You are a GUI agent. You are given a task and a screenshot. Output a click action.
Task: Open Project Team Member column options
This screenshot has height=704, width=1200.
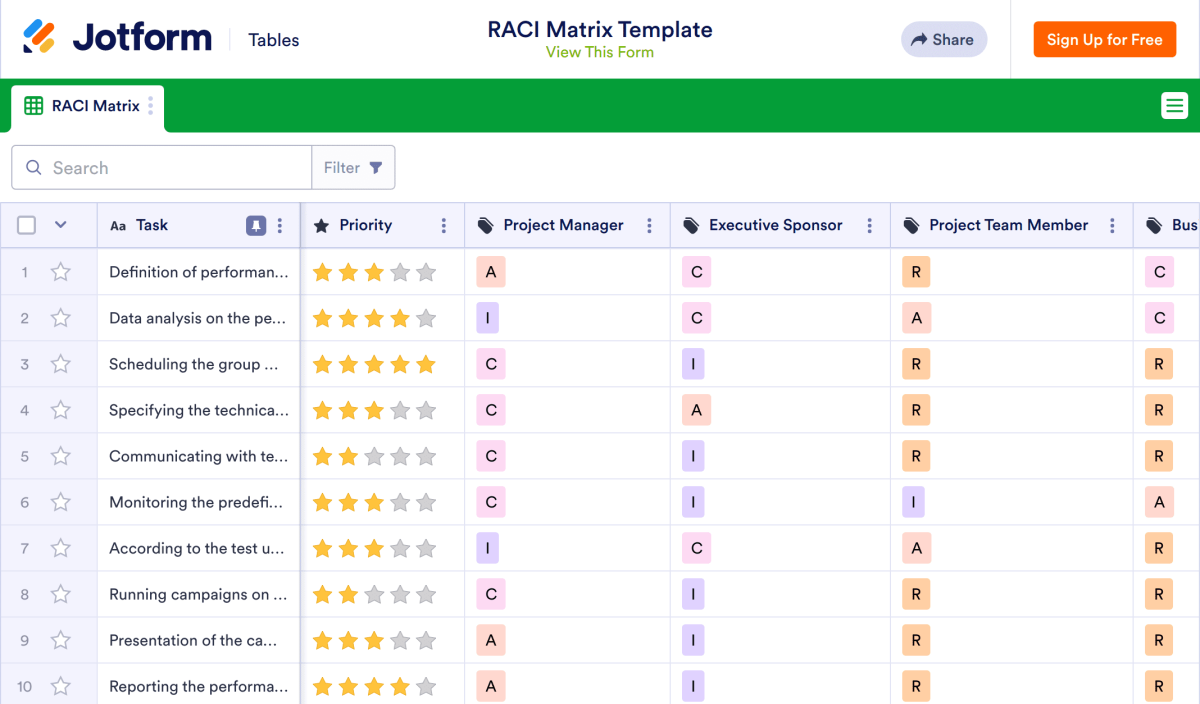(1112, 226)
